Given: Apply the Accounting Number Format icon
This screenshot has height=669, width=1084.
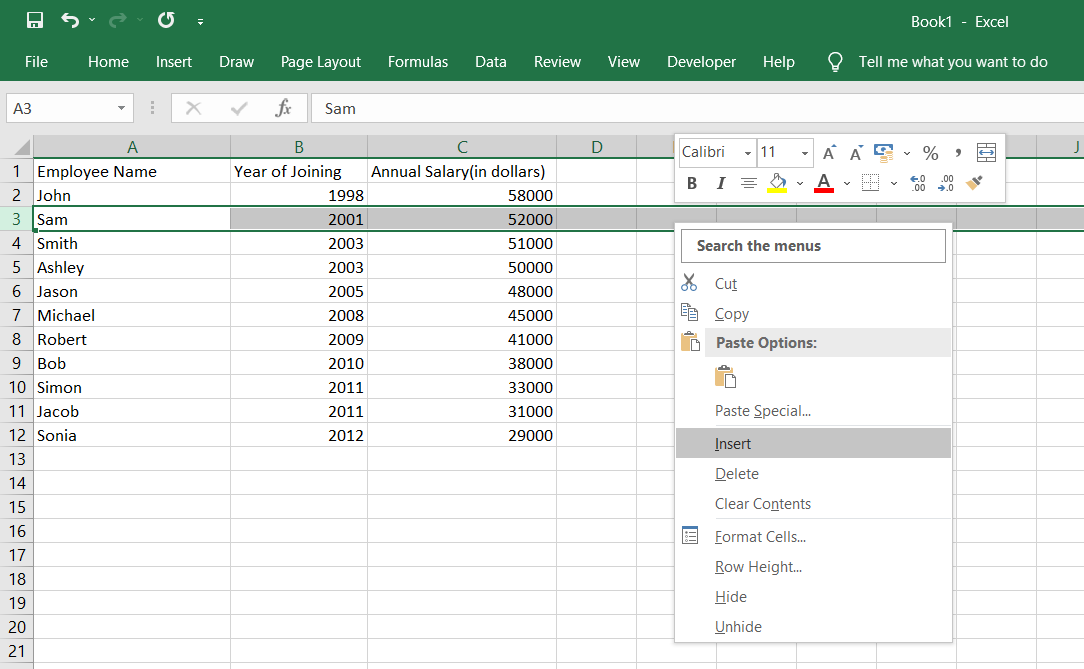Looking at the screenshot, I should point(885,153).
